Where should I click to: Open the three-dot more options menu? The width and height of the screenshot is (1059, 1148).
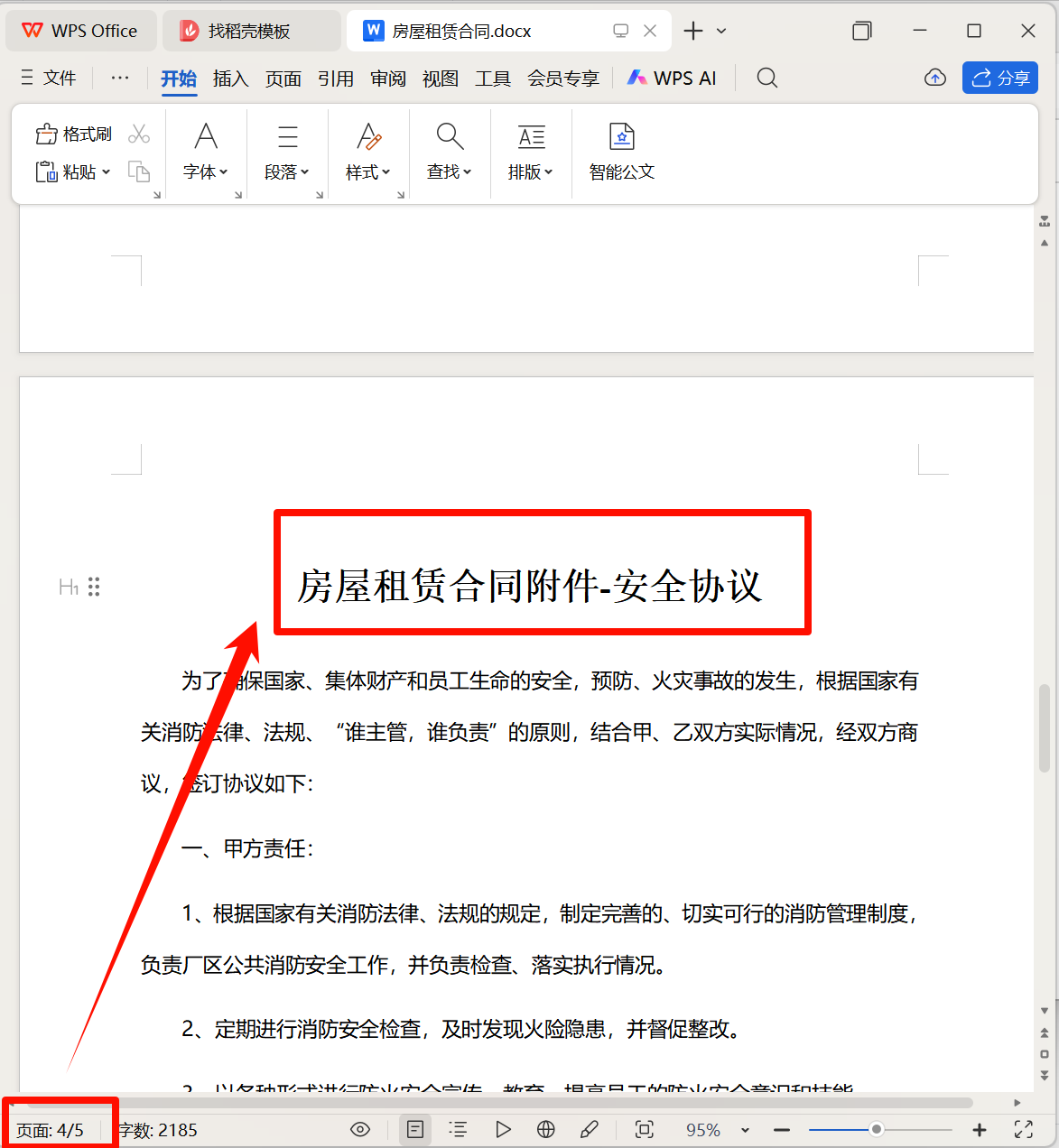[120, 79]
